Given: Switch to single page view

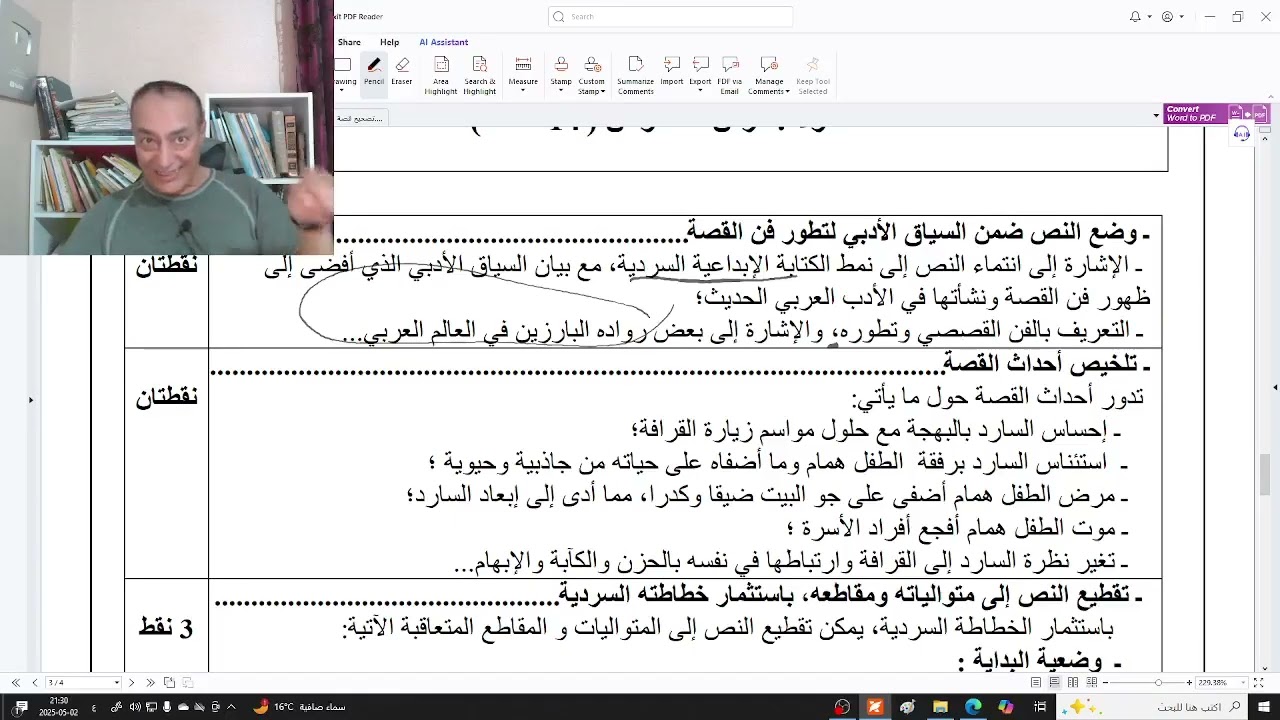Looking at the screenshot, I should [1036, 683].
